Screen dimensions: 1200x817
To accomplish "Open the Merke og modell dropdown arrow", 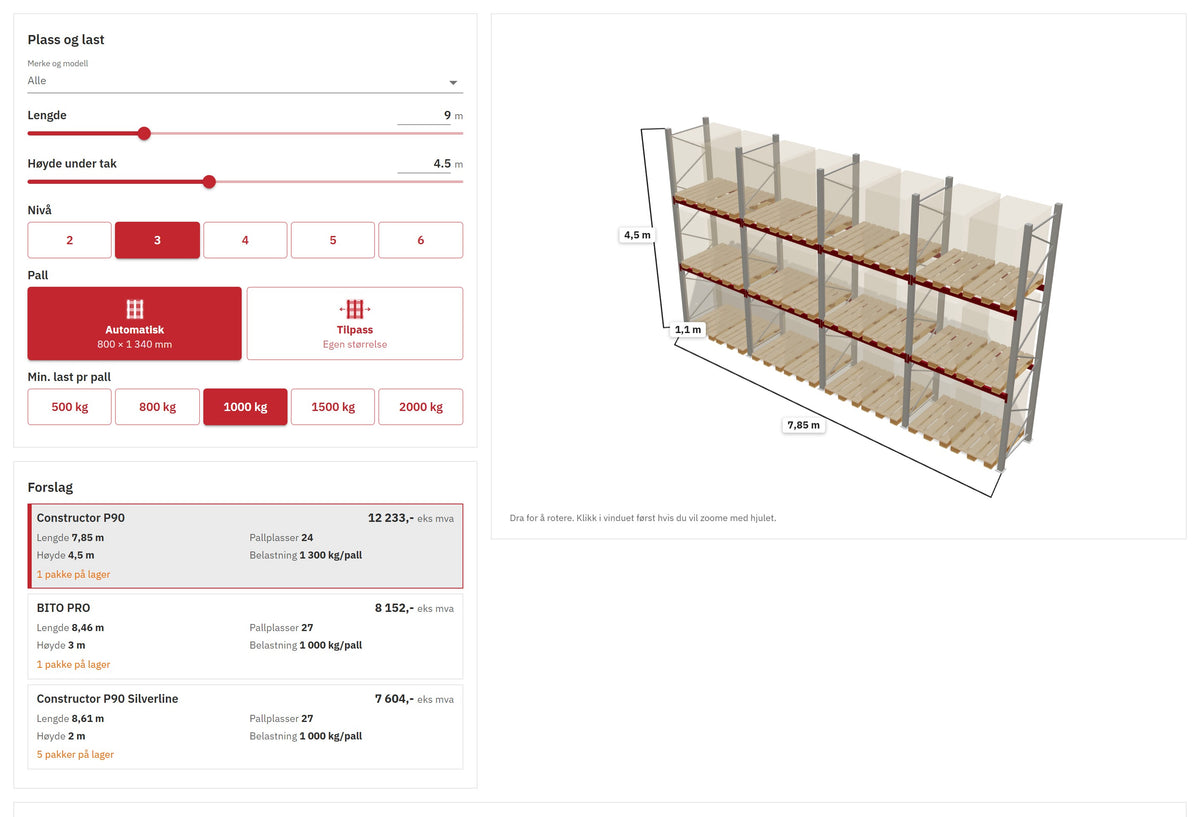I will tap(453, 83).
